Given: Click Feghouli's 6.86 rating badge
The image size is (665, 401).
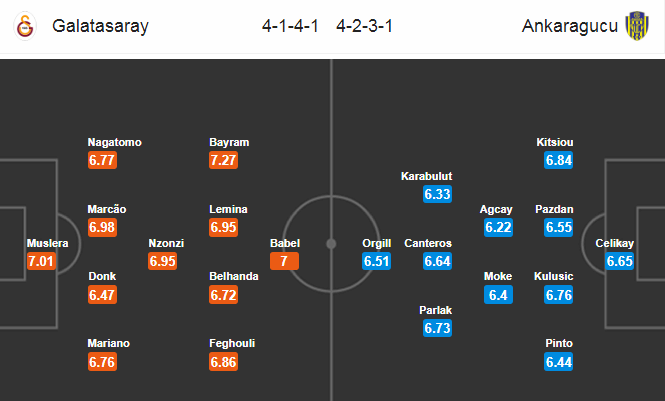Looking at the screenshot, I should 224,362.
